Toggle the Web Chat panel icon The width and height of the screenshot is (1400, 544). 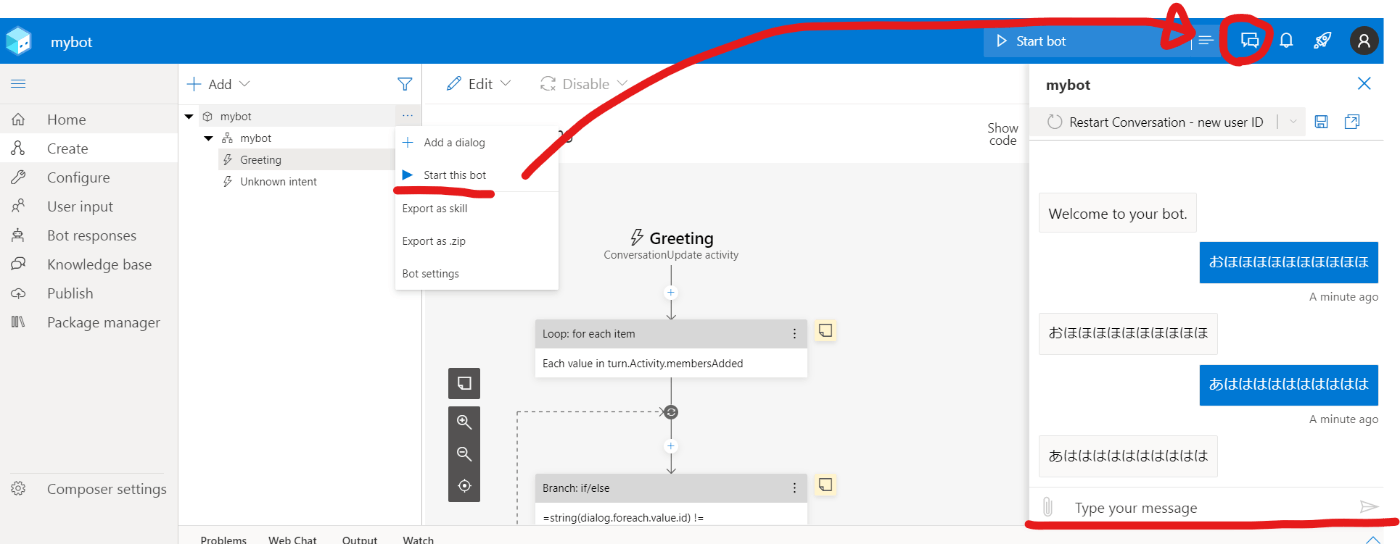(1249, 41)
